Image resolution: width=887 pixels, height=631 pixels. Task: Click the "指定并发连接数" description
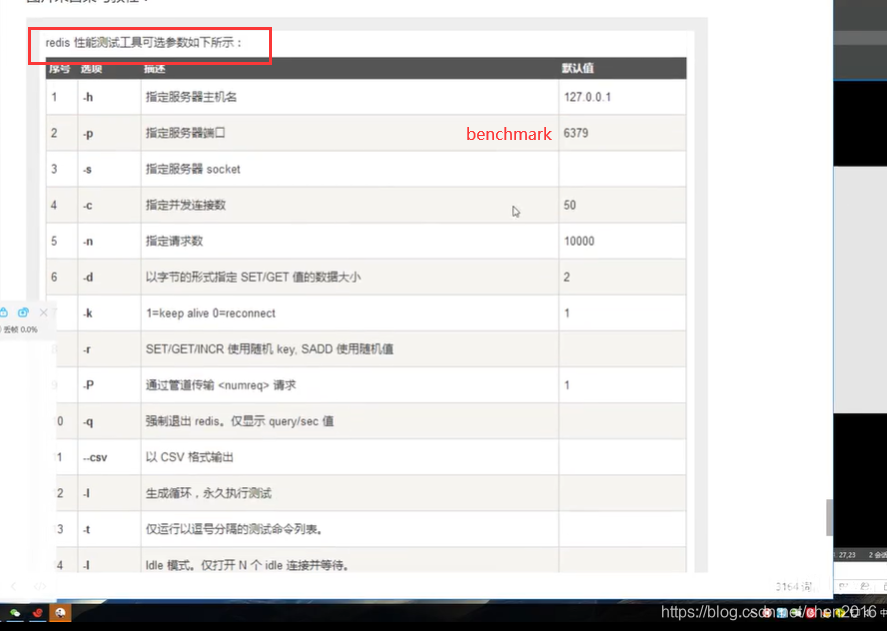tap(186, 205)
